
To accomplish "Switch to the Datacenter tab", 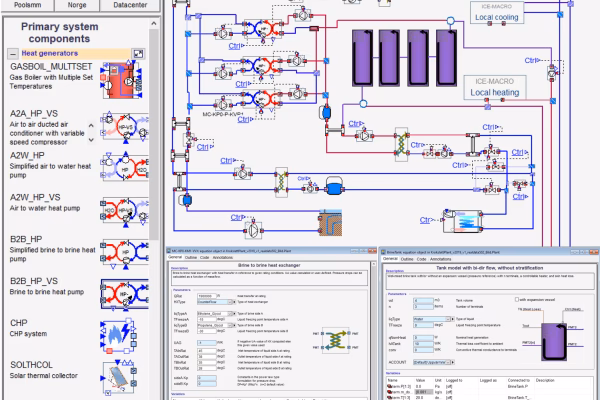I will tap(131, 4).
